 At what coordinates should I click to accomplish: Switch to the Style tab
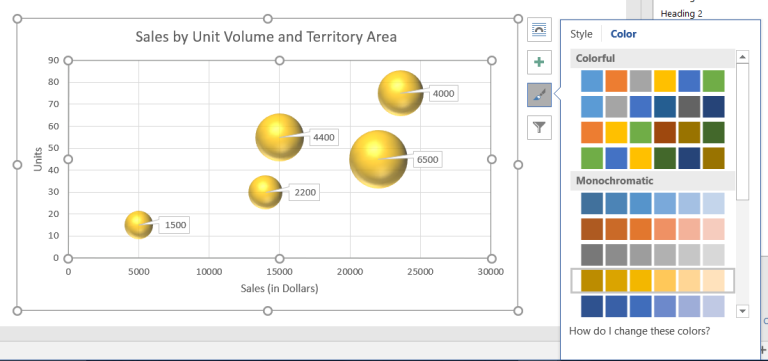tap(581, 34)
